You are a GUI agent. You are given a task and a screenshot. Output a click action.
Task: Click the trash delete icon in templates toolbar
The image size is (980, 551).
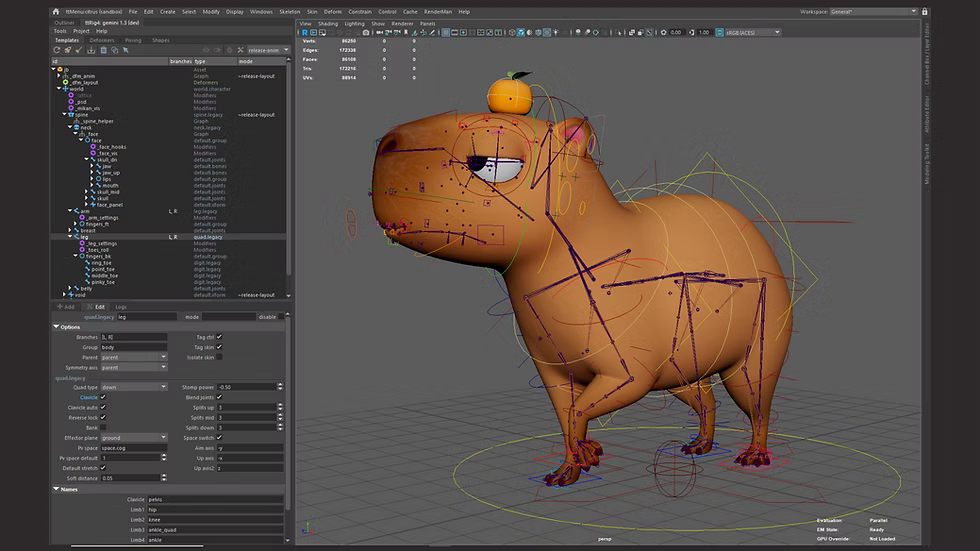pos(104,49)
